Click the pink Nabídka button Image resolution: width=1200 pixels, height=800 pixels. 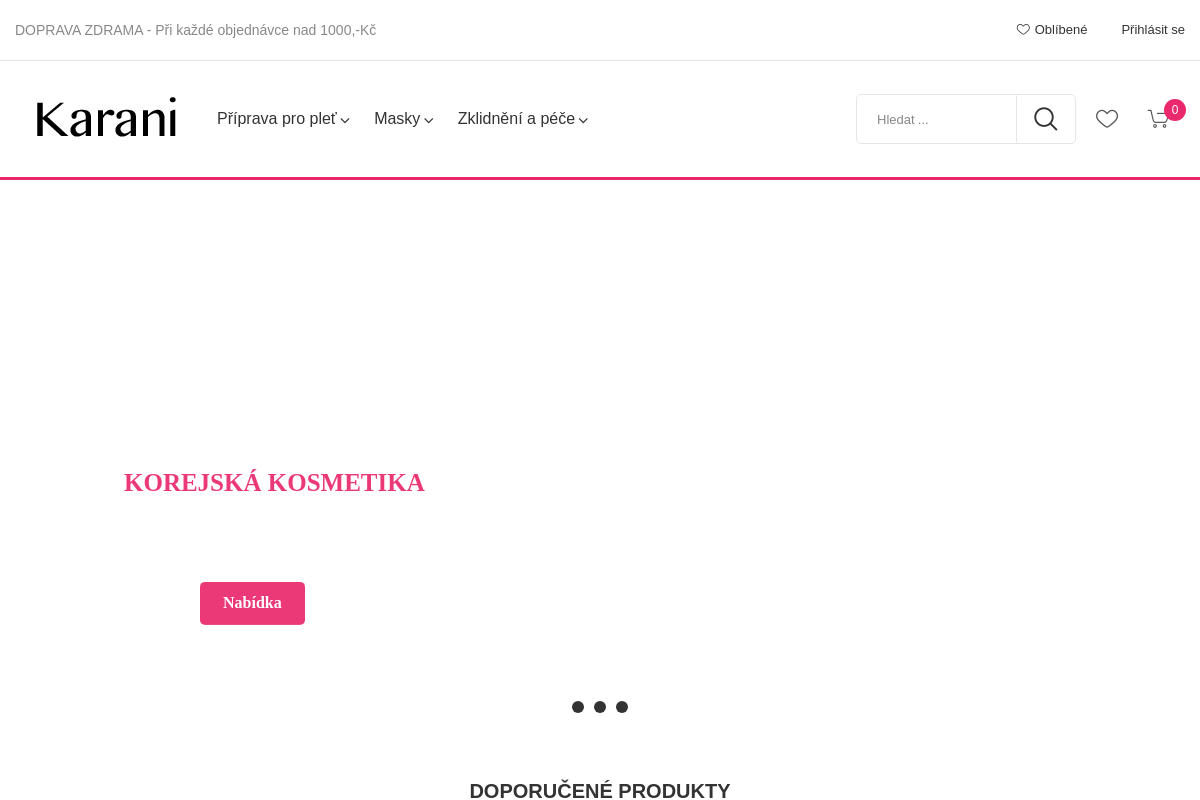pyautogui.click(x=252, y=603)
